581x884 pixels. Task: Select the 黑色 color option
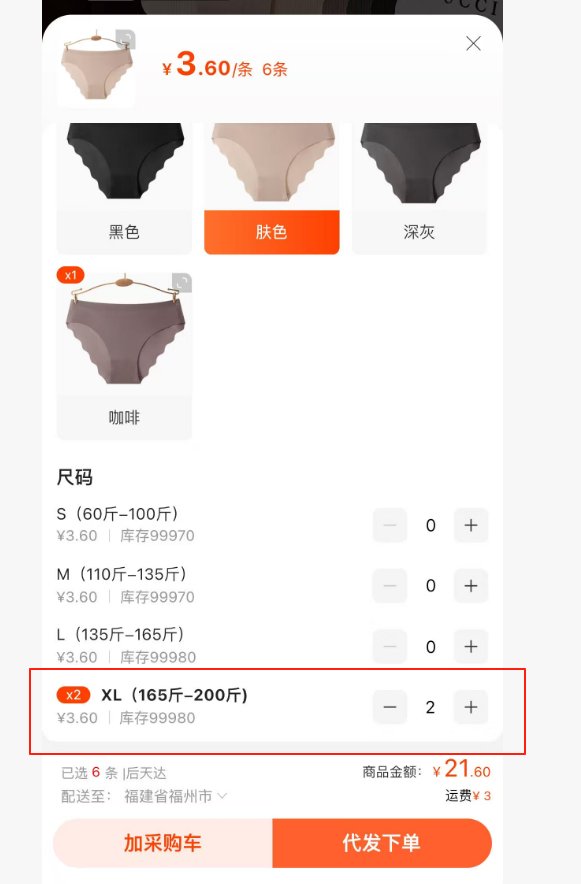click(124, 188)
